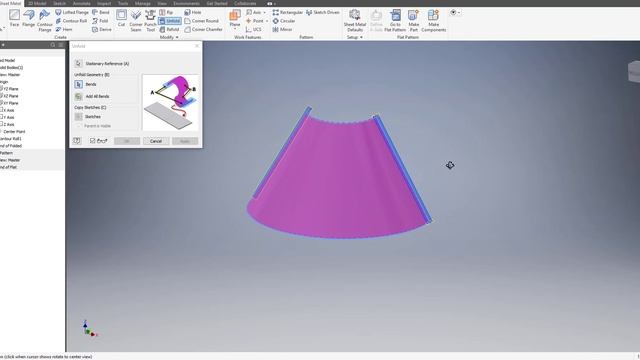Click the Rip command
Image resolution: width=640 pixels, height=360 pixels.
tap(167, 12)
